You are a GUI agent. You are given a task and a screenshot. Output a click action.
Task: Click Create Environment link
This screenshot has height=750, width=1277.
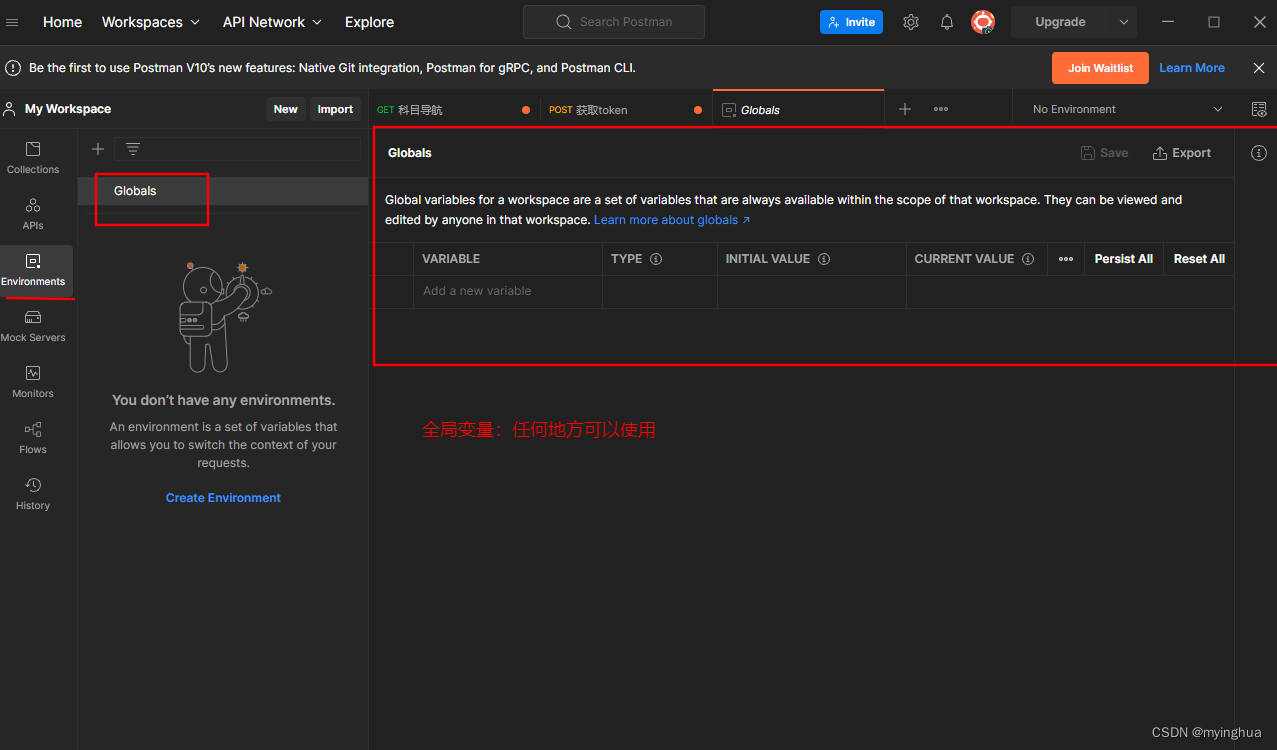coord(223,498)
